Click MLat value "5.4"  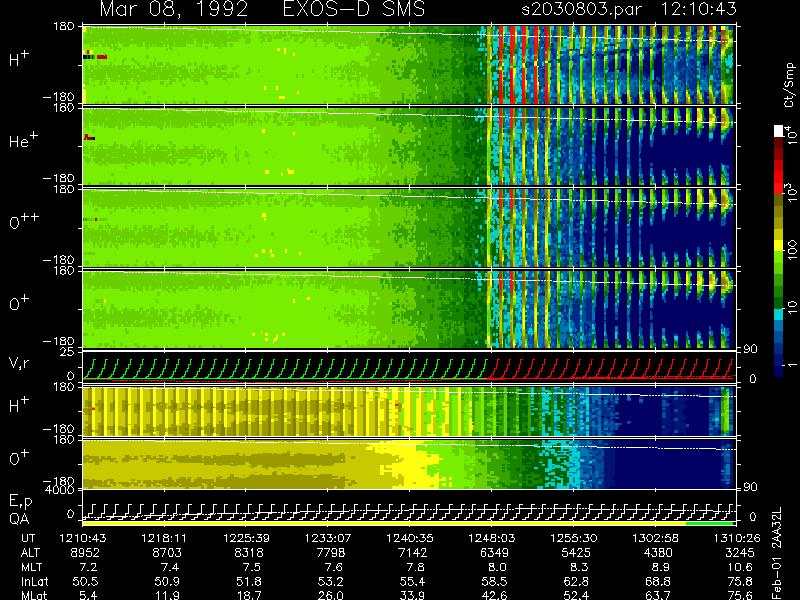pyautogui.click(x=89, y=595)
